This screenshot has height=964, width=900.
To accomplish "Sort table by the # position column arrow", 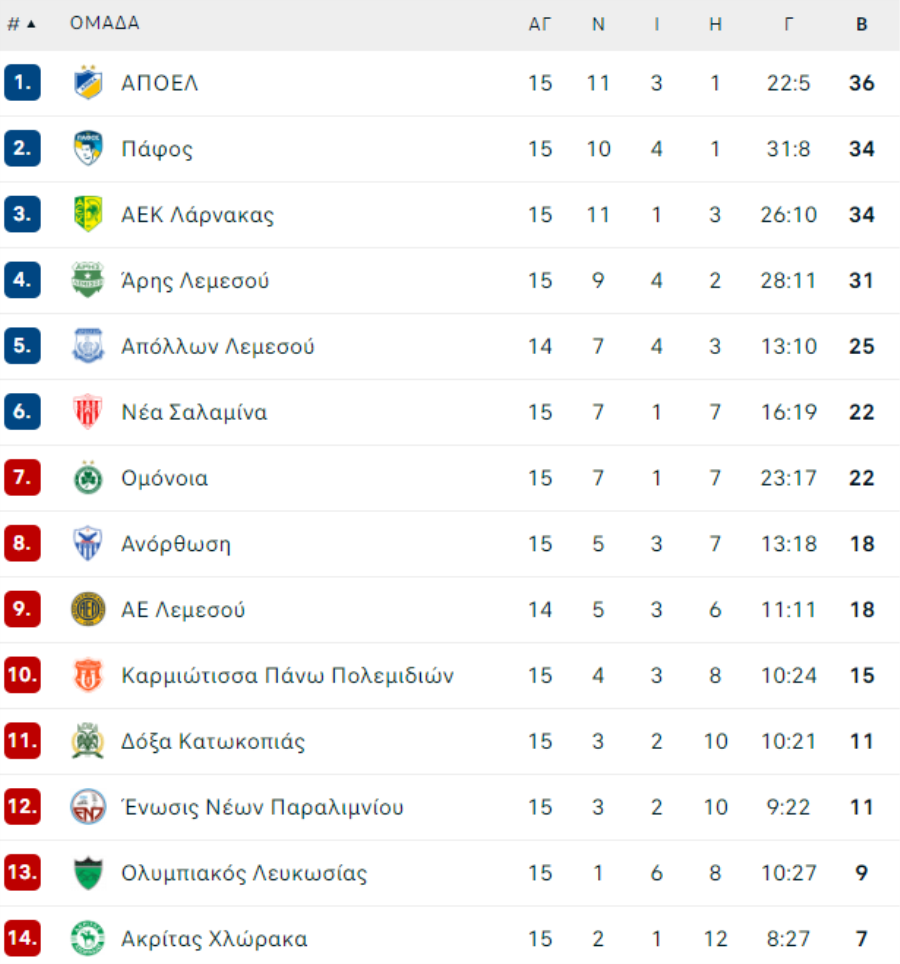I will [22, 24].
